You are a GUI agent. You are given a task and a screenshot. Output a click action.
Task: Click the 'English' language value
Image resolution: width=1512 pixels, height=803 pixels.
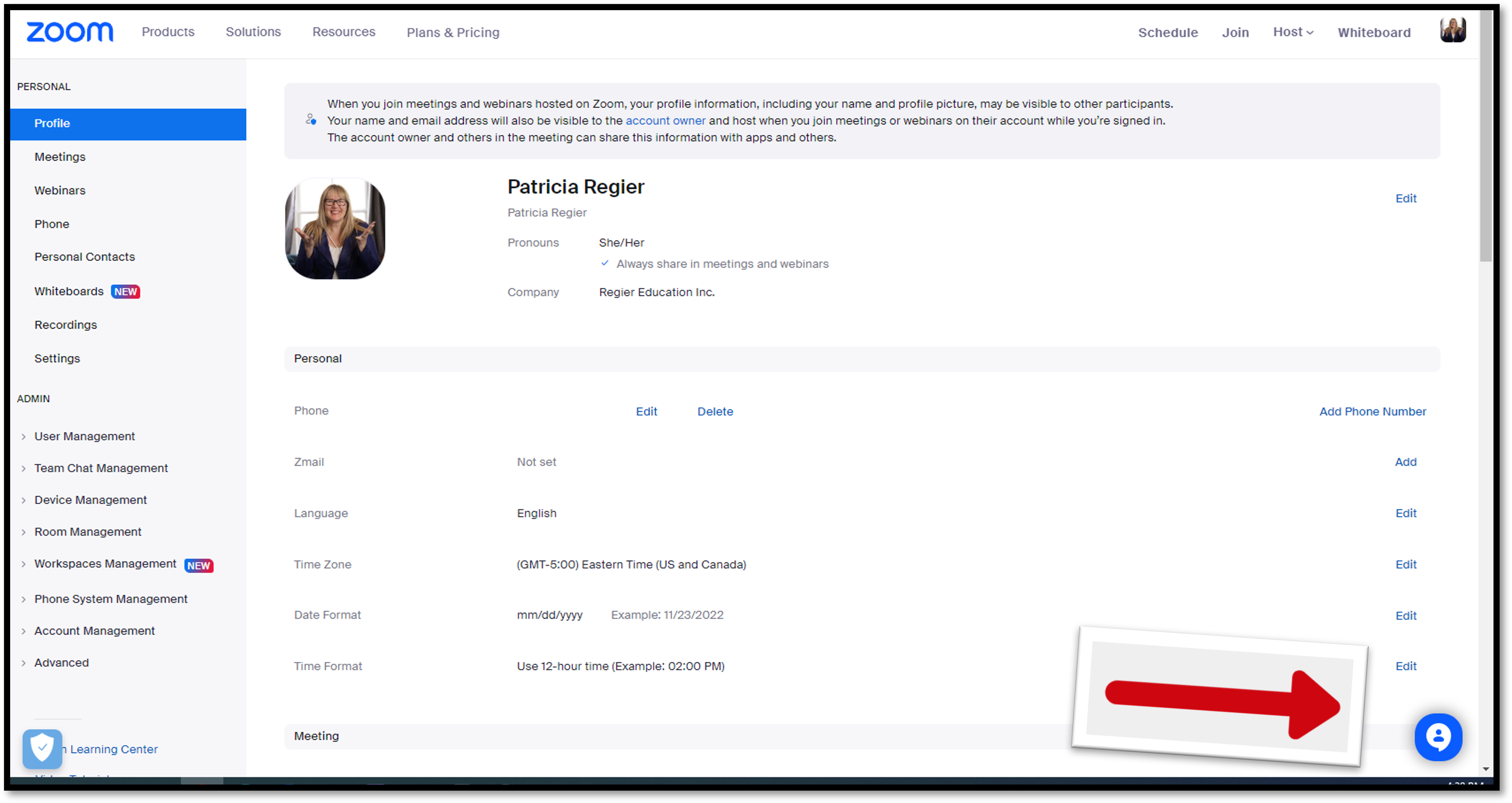click(537, 513)
